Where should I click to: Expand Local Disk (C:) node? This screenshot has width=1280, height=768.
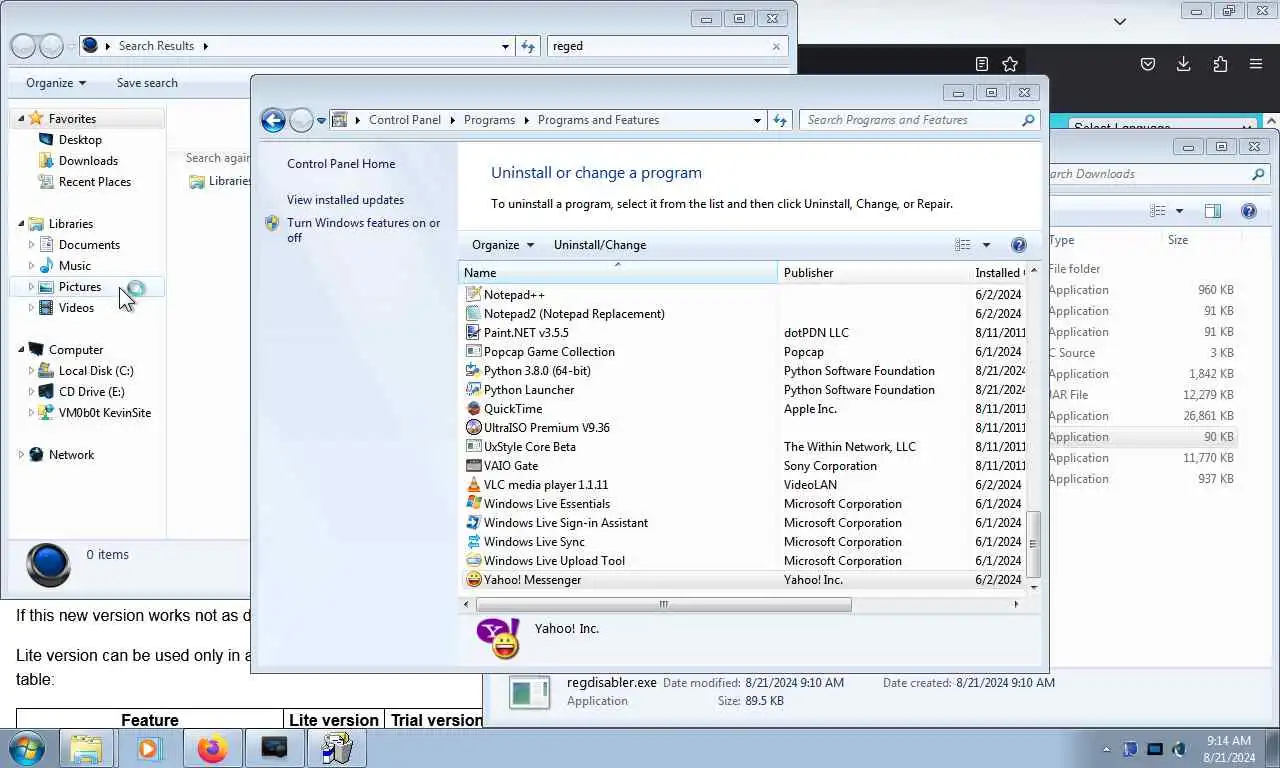(x=31, y=371)
